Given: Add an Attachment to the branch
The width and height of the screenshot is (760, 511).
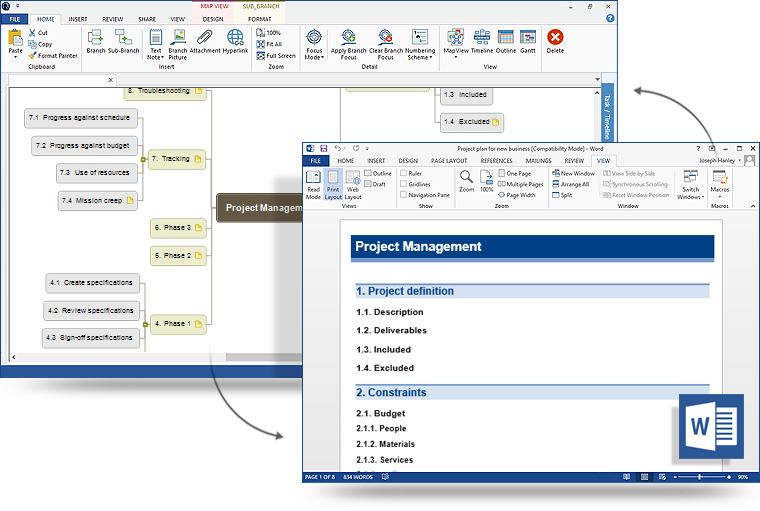Looking at the screenshot, I should (205, 41).
